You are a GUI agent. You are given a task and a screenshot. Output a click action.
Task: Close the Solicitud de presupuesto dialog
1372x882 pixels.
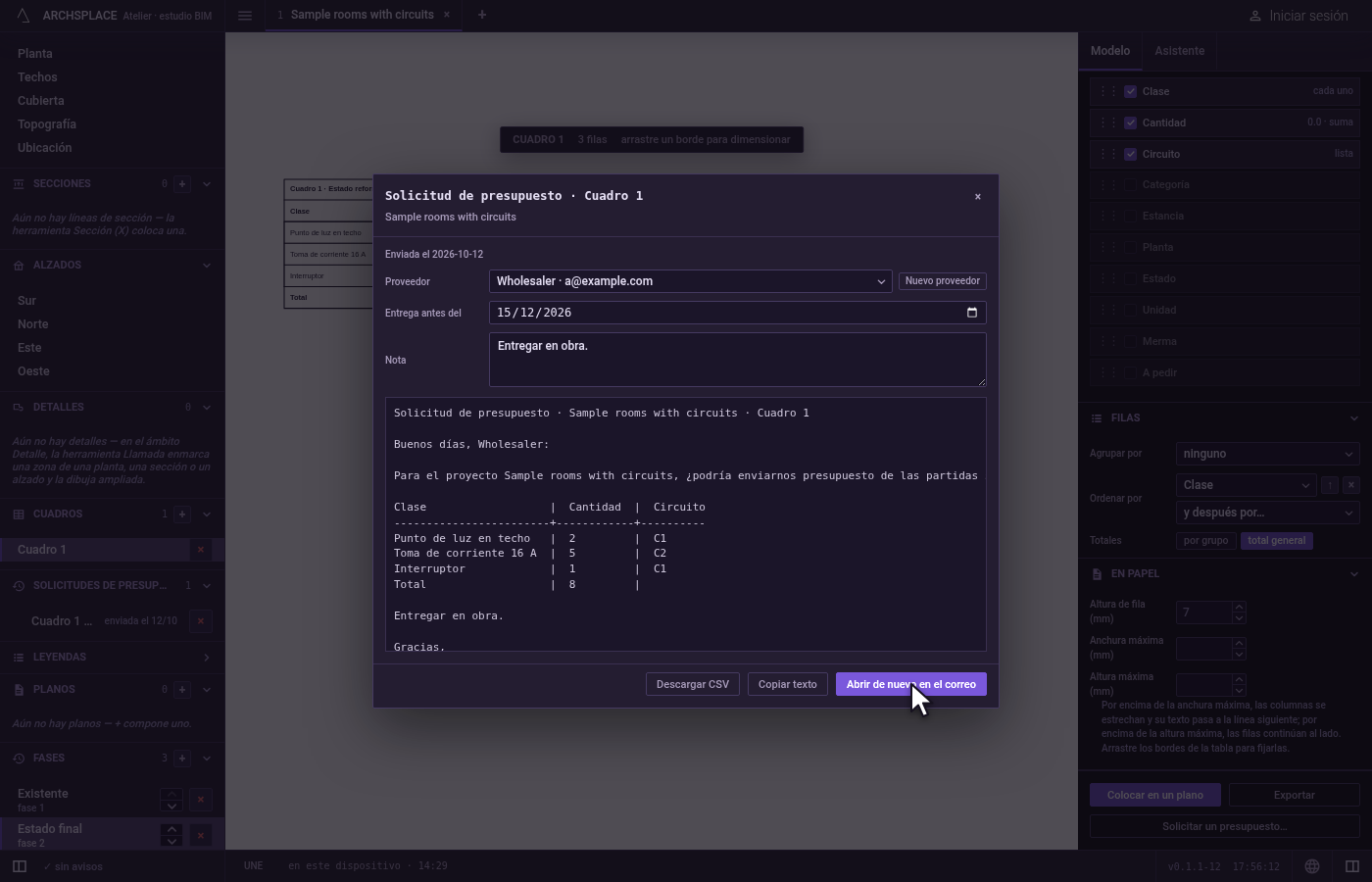click(x=977, y=196)
